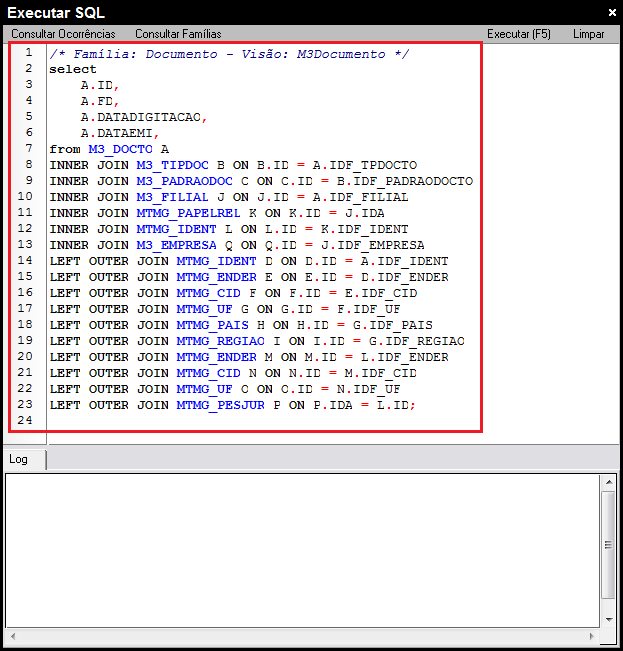The width and height of the screenshot is (623, 651).
Task: Click 'A.IDF_FILIAL' on line 10
Action: 361,197
